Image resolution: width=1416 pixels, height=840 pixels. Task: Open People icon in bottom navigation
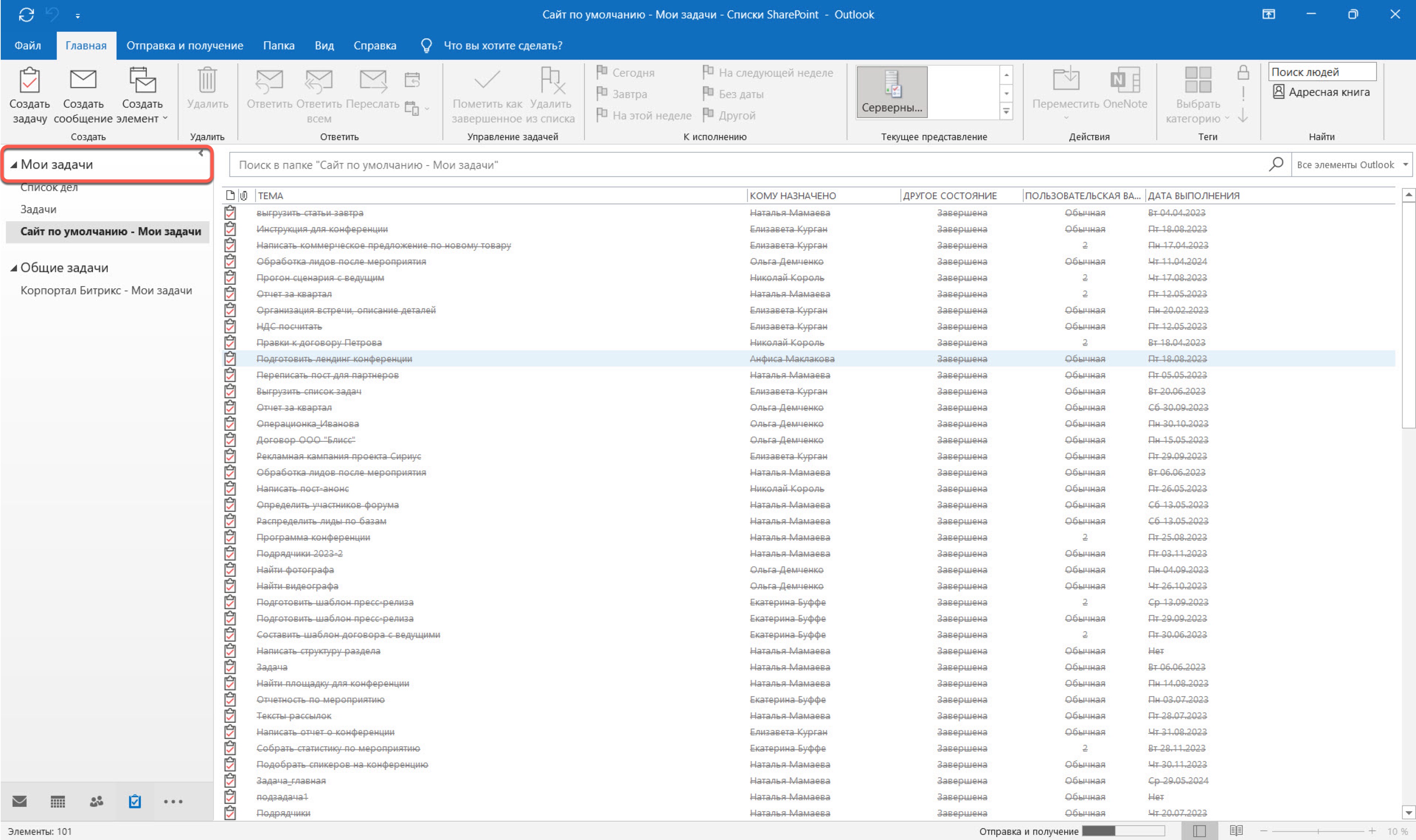[x=96, y=801]
